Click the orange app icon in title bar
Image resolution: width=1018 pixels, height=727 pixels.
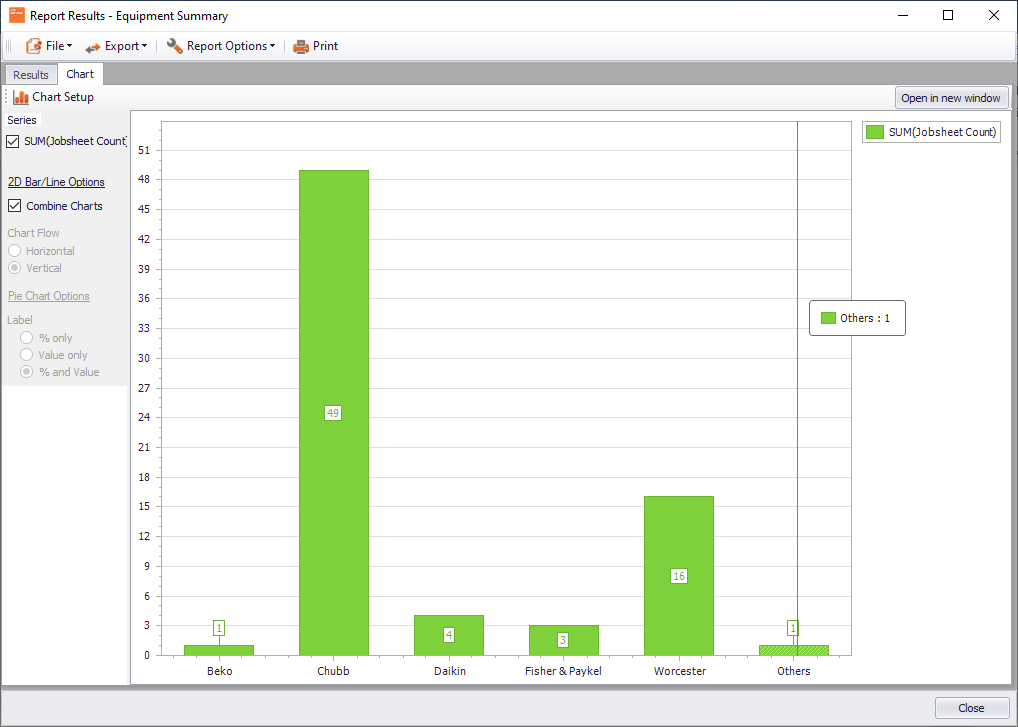pos(16,15)
